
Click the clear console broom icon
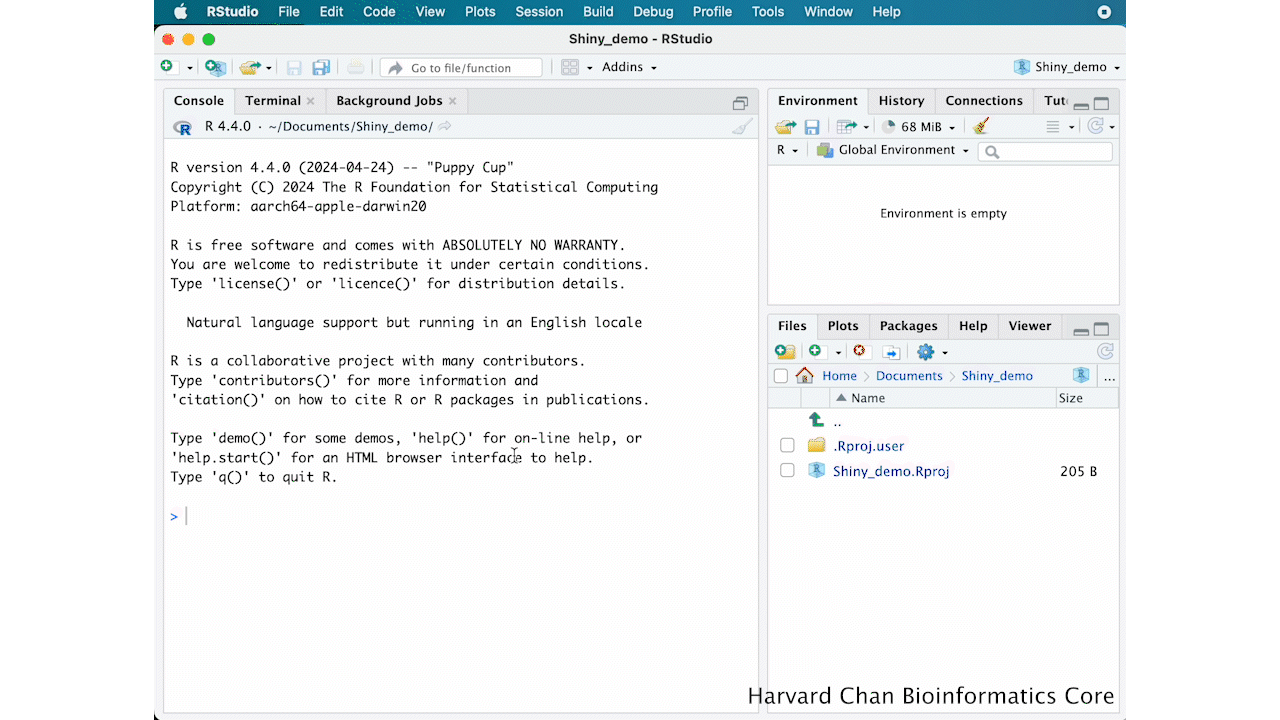coord(741,127)
